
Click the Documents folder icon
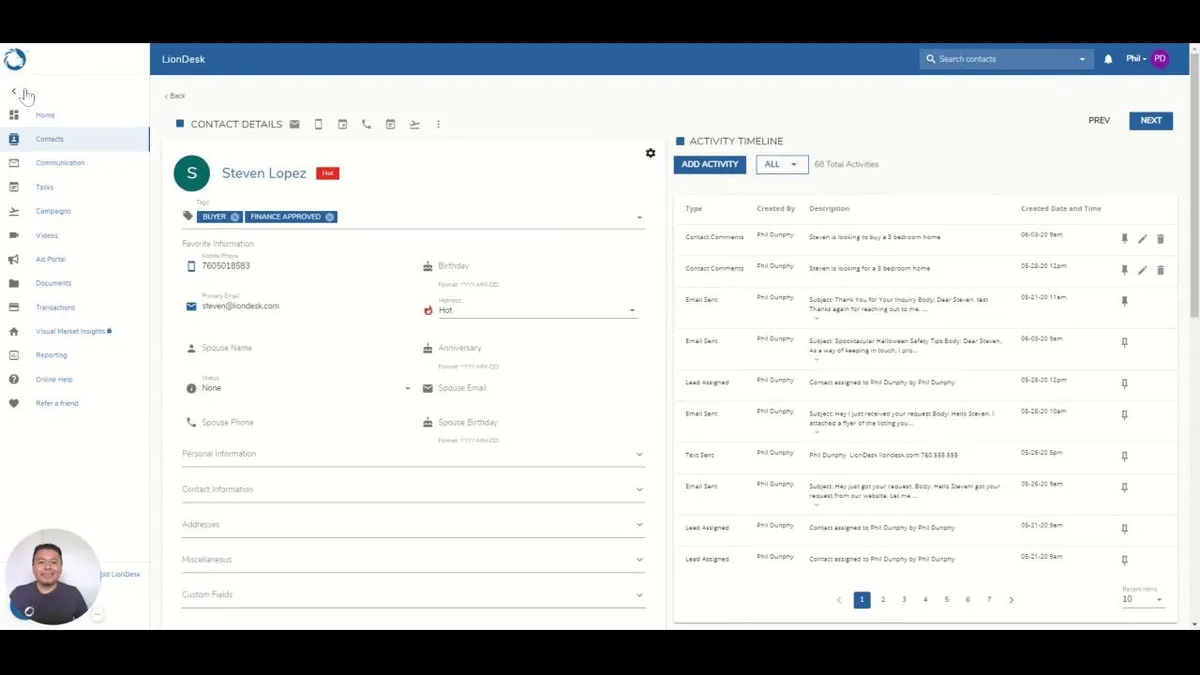(14, 283)
